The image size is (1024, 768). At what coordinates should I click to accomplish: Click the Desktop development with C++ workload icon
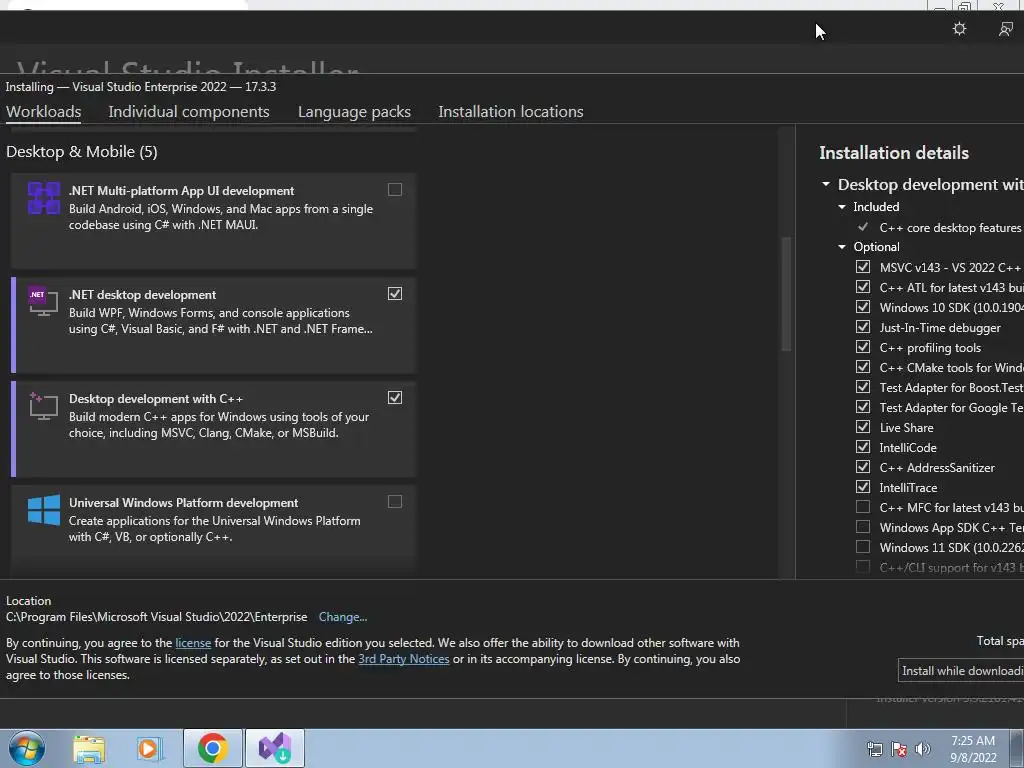pyautogui.click(x=44, y=406)
